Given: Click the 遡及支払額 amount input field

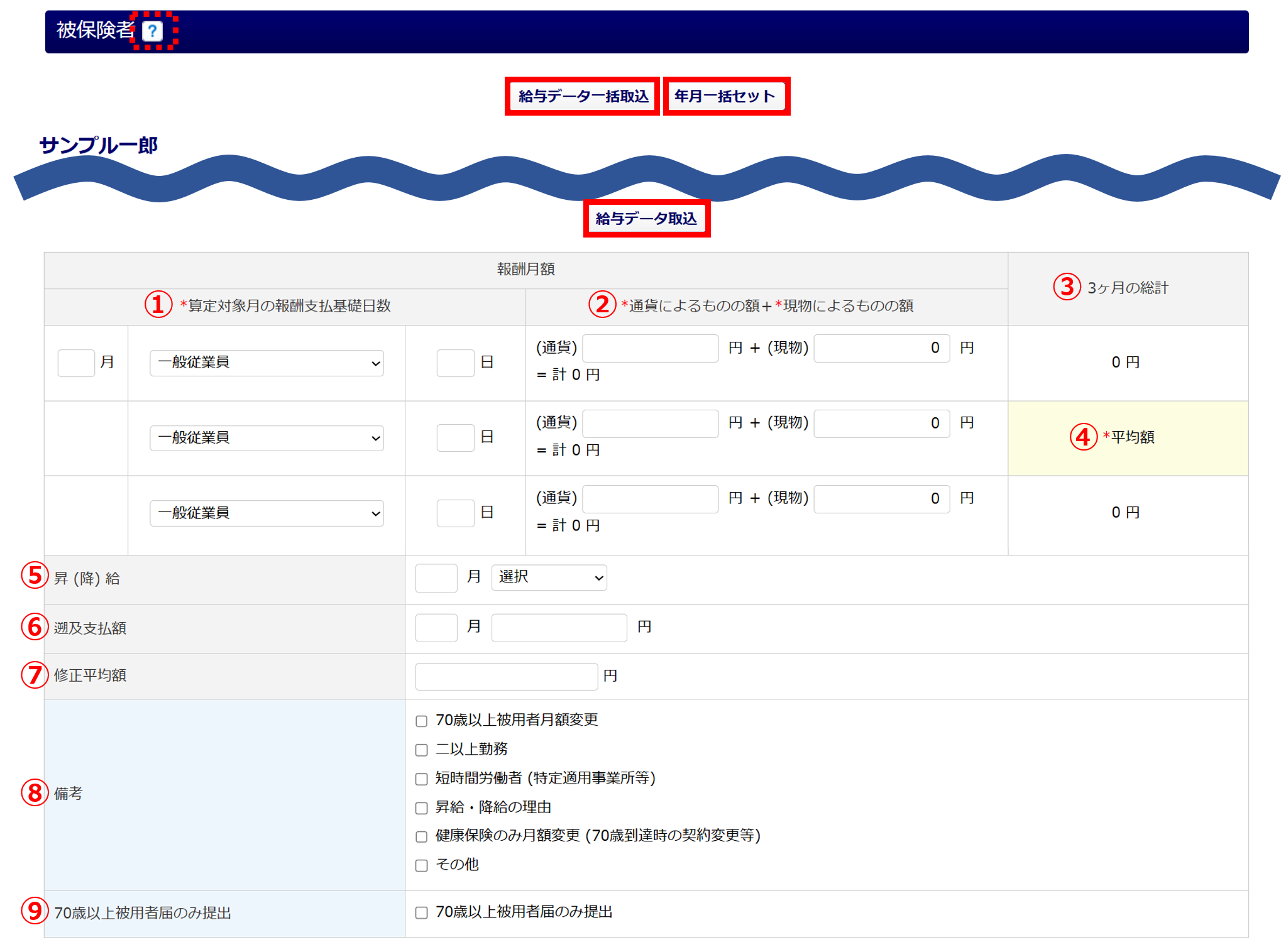Looking at the screenshot, I should (x=559, y=627).
